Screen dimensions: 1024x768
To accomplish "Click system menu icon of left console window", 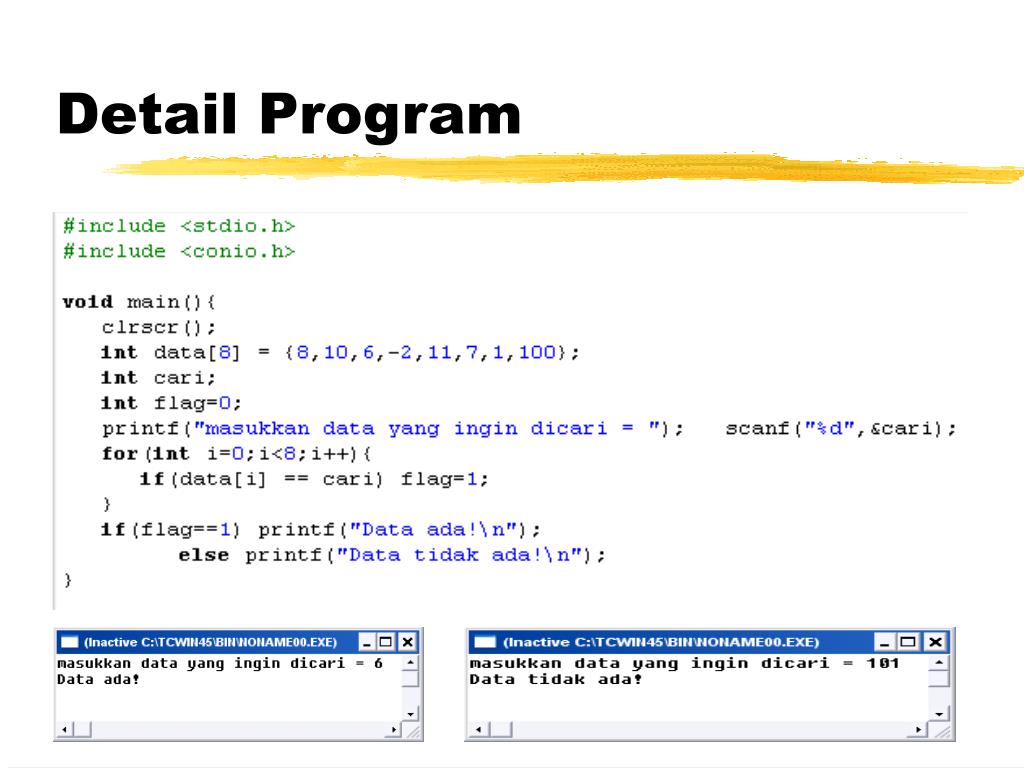I will tap(69, 642).
